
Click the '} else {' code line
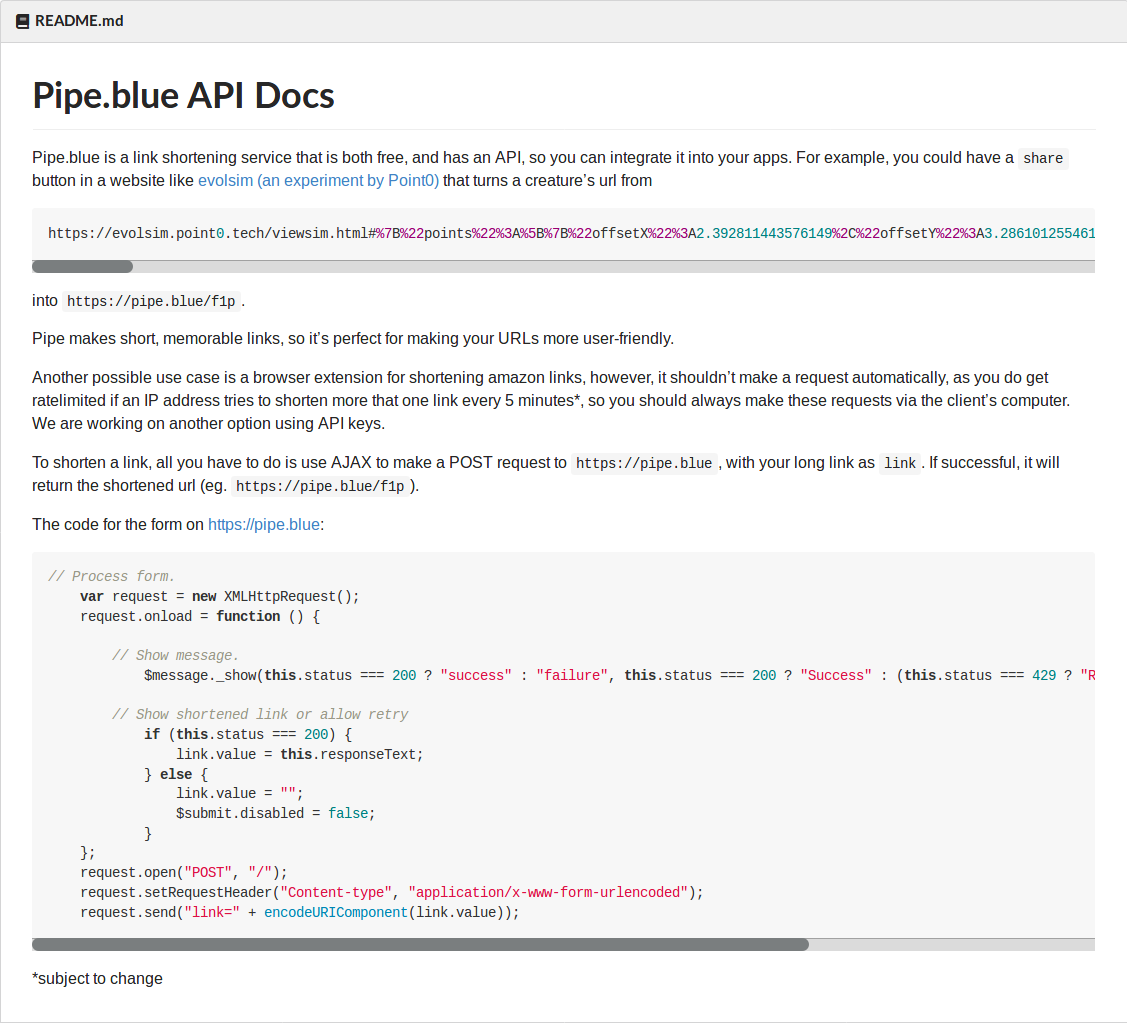pos(176,775)
